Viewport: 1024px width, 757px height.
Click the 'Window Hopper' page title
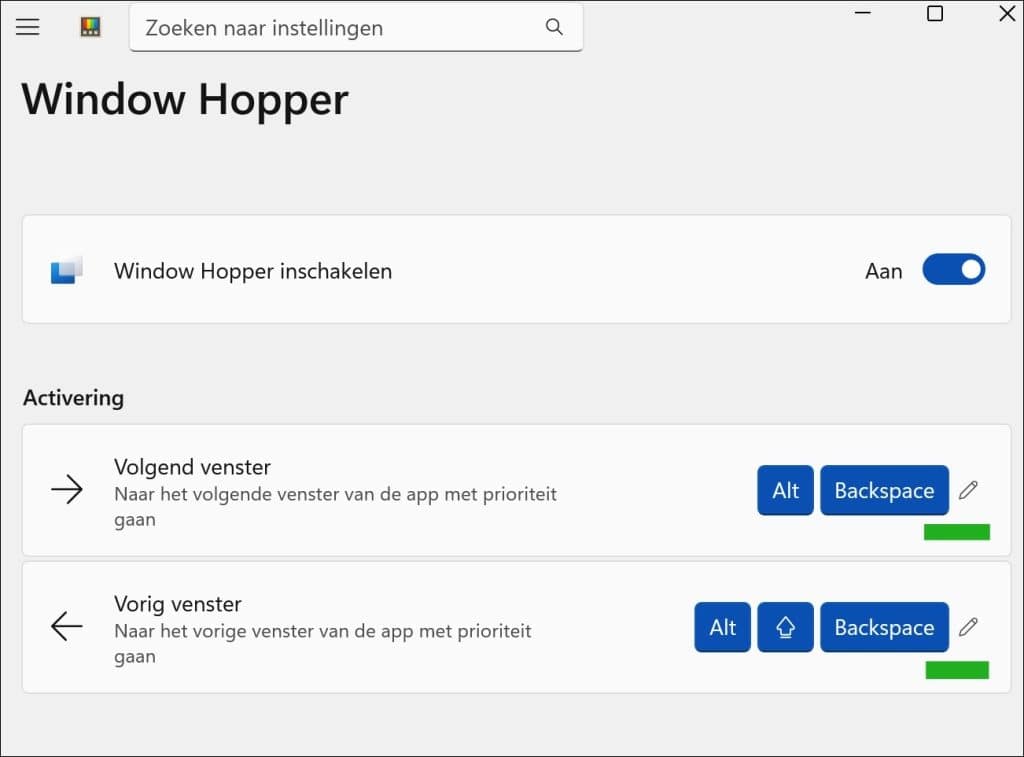click(185, 100)
